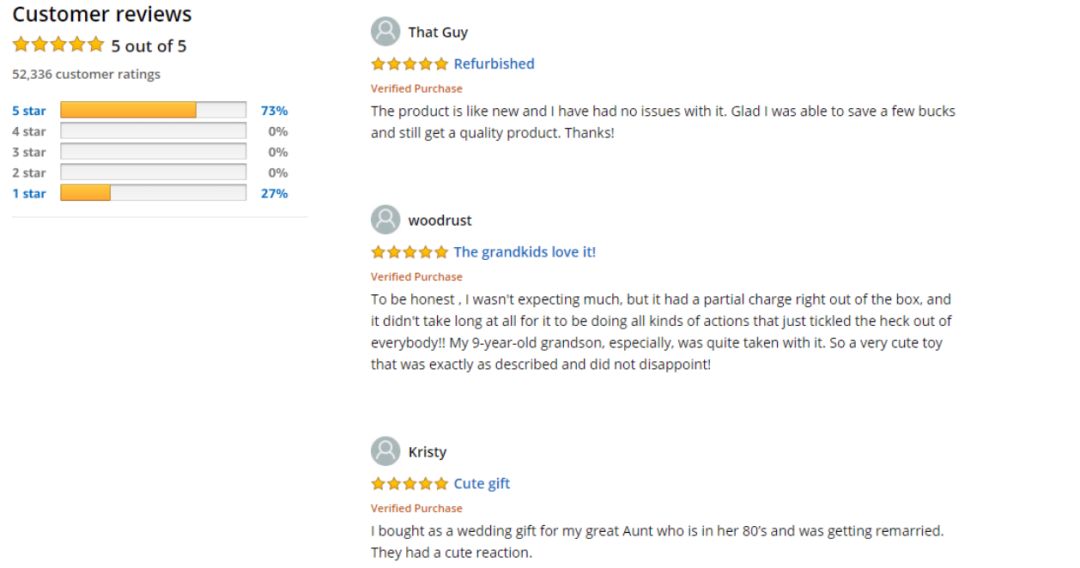Screen dimensions: 1080x568
Task: Select reviewer name woodrust
Action: [x=439, y=220]
